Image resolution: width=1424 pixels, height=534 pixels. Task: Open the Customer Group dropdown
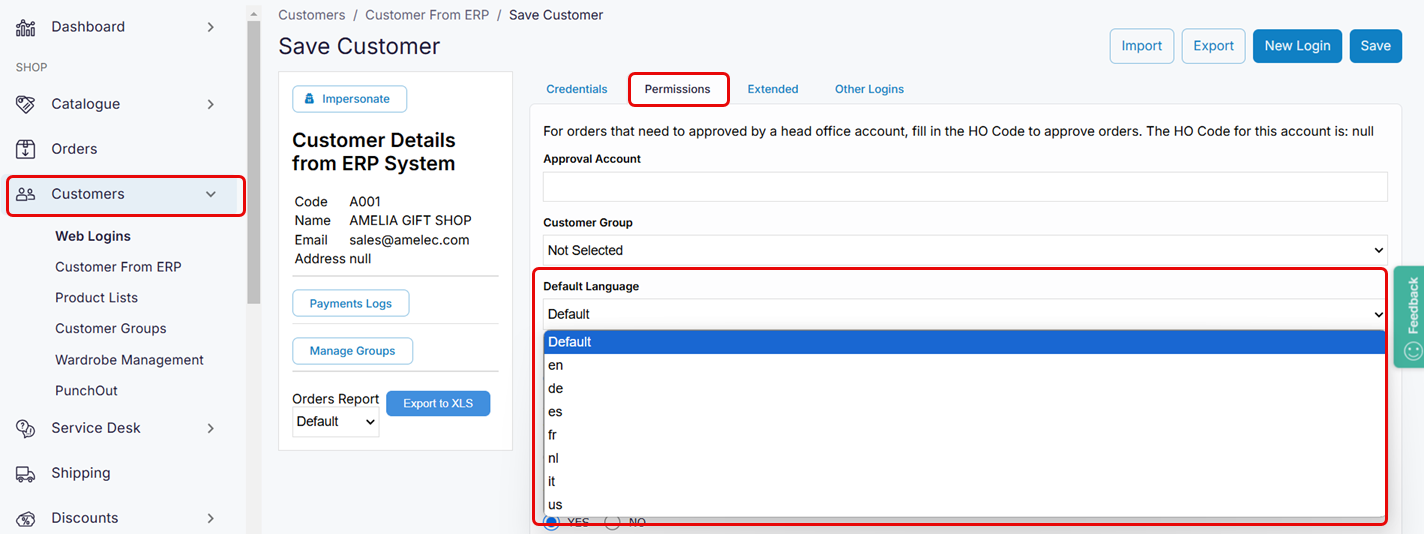[x=965, y=250]
